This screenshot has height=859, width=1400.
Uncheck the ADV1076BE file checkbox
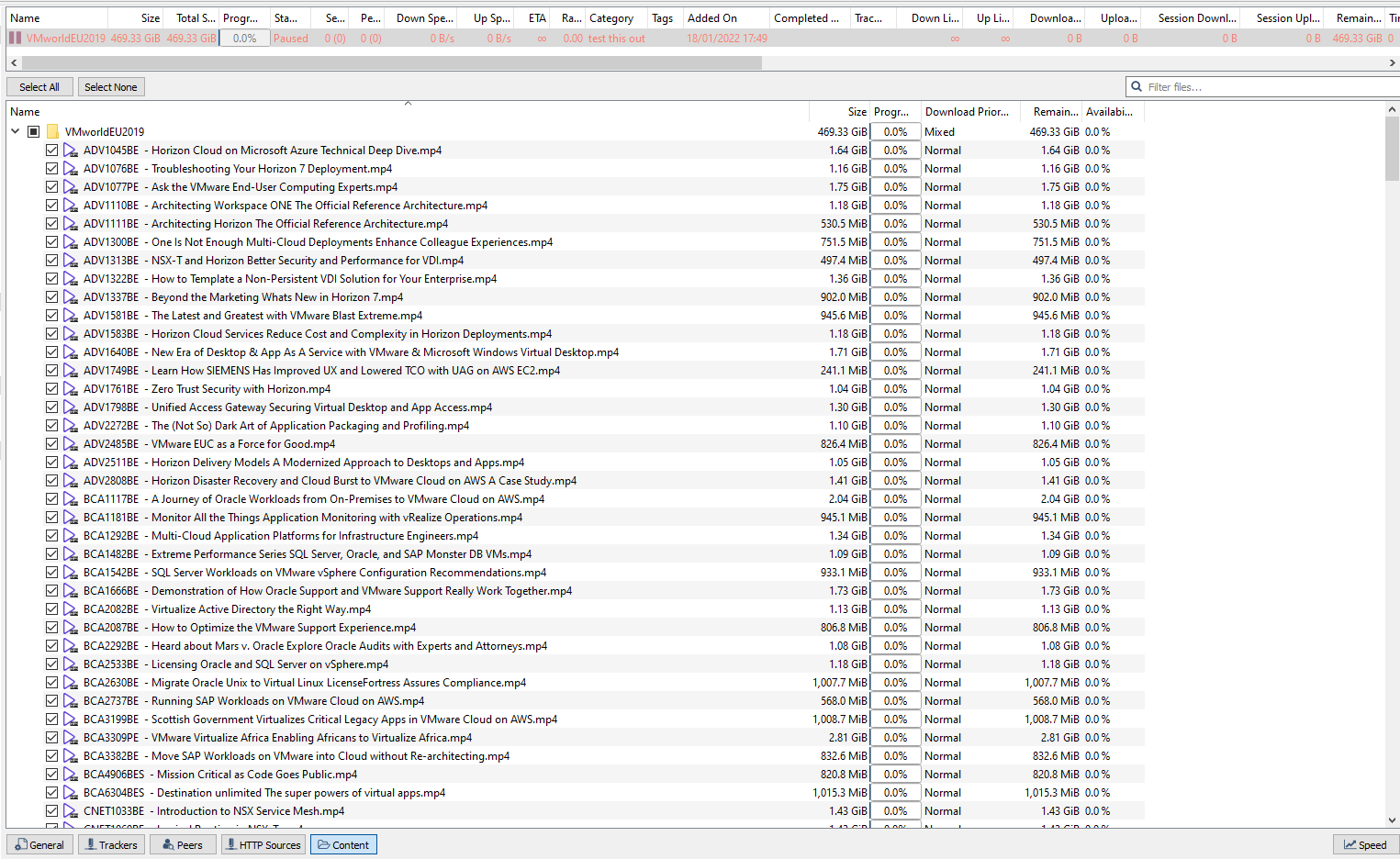[x=51, y=168]
